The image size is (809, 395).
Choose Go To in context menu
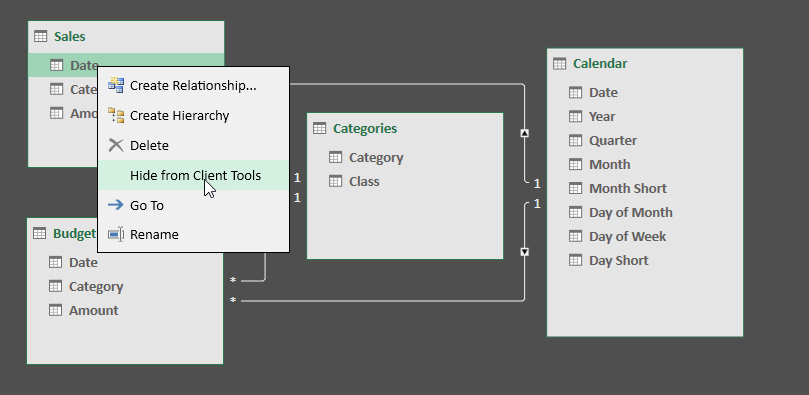(x=193, y=205)
